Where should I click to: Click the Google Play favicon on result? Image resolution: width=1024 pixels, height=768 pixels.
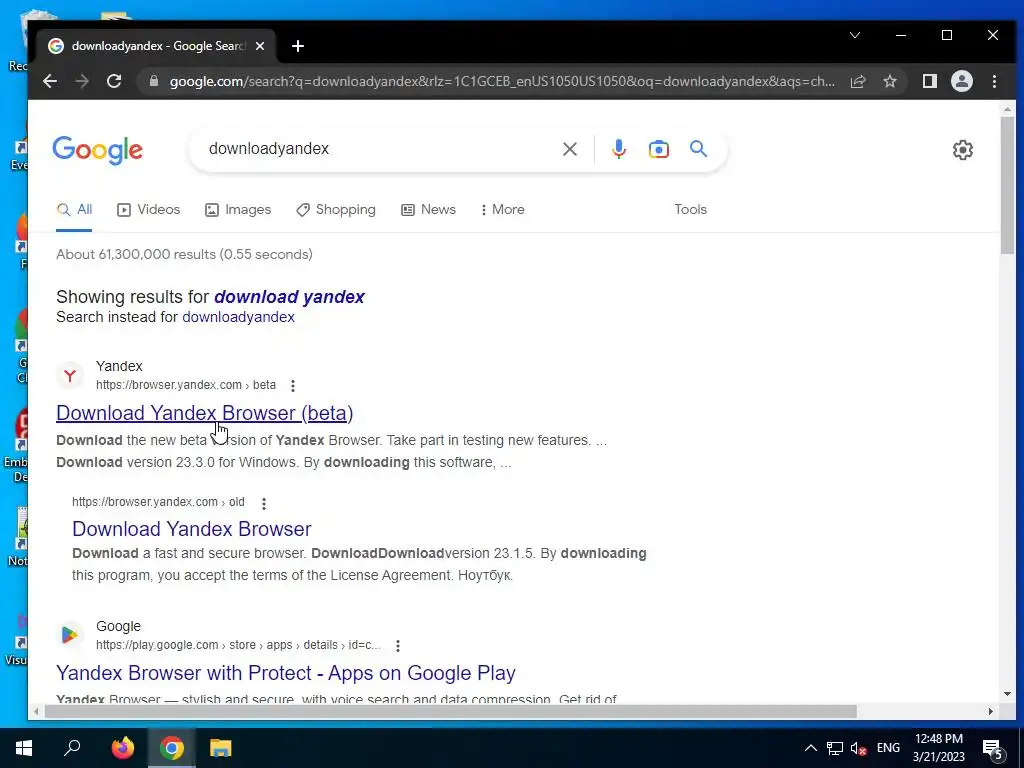(x=69, y=635)
